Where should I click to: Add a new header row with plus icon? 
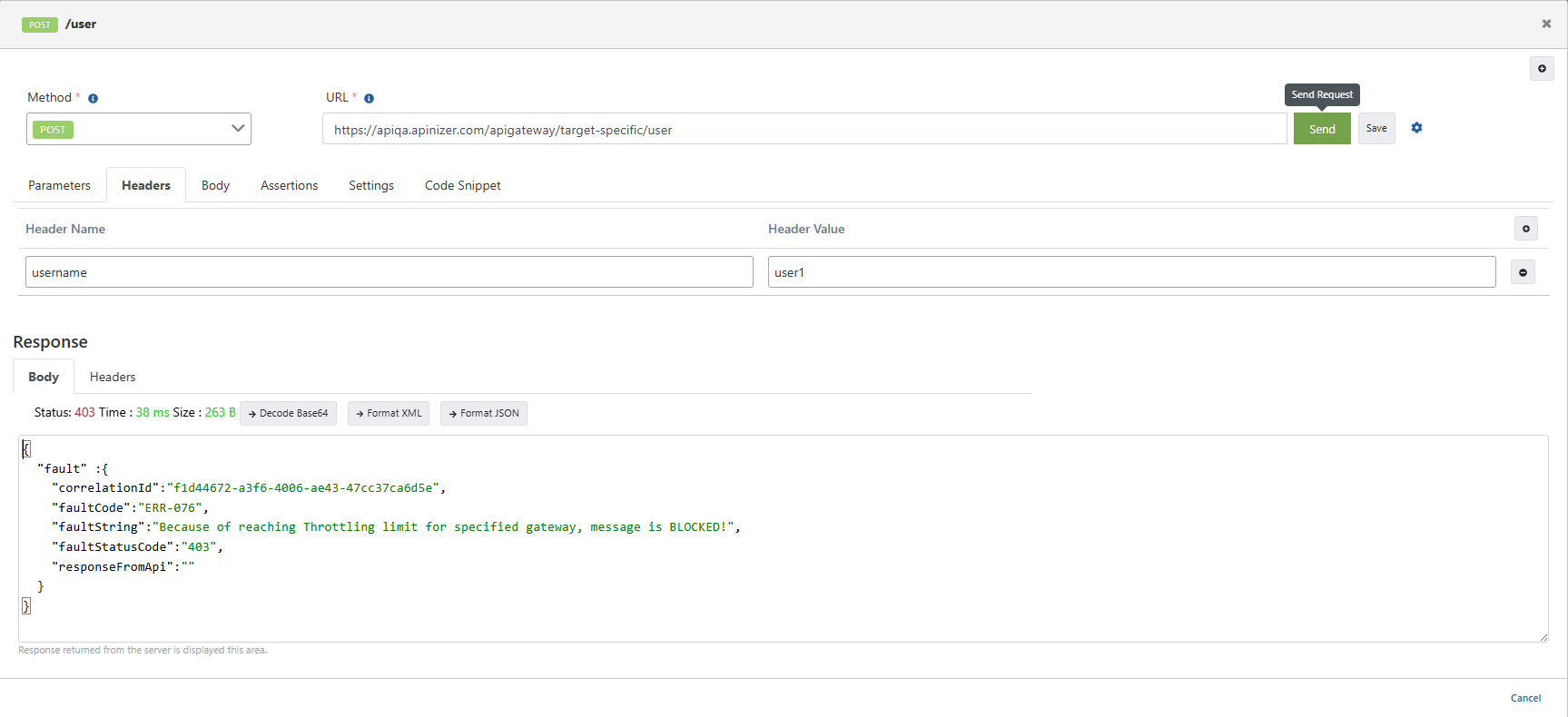click(x=1525, y=229)
